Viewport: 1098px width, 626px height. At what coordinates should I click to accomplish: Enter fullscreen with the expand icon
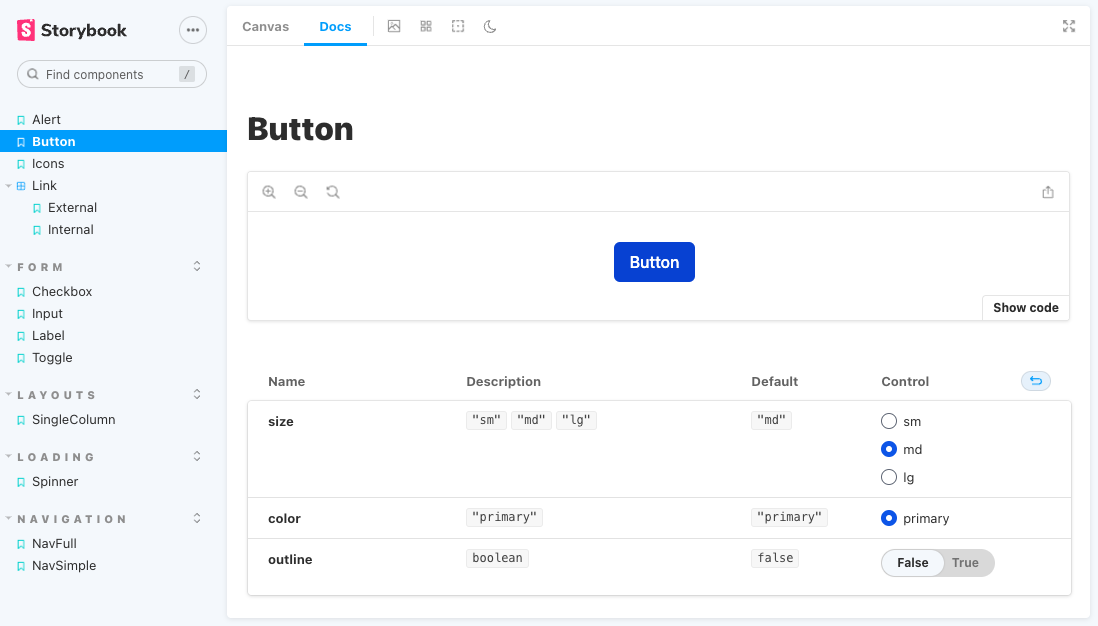pos(1068,26)
